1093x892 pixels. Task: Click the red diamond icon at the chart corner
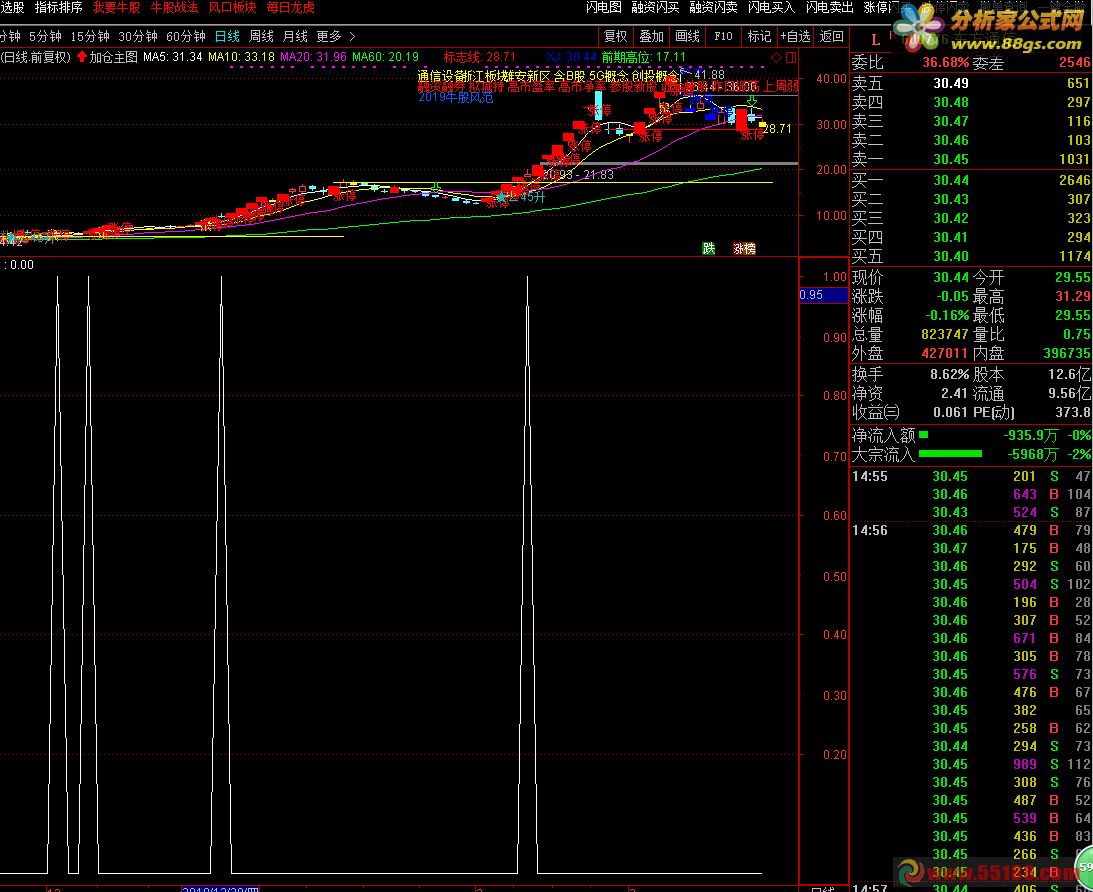tap(777, 57)
